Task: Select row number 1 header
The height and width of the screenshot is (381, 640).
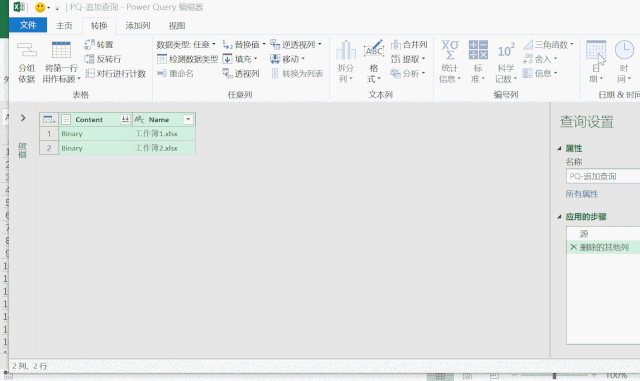Action: pos(49,134)
